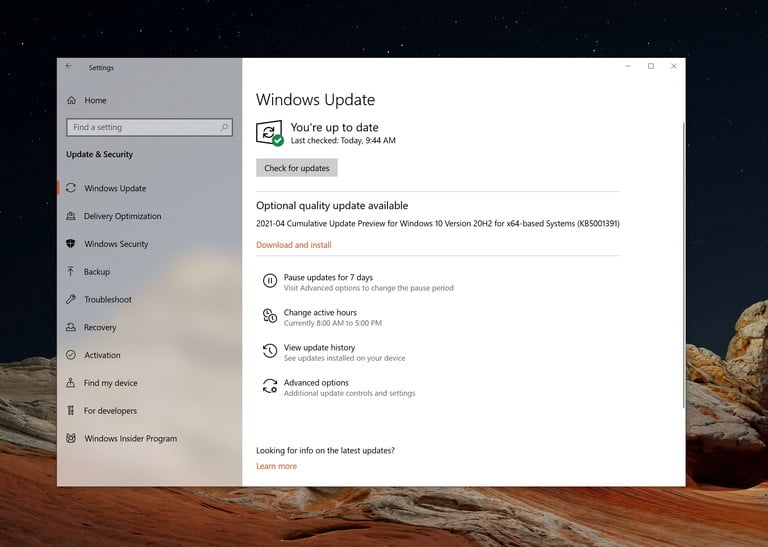Click the back arrow in Settings title bar
Image resolution: width=768 pixels, height=547 pixels.
(69, 66)
